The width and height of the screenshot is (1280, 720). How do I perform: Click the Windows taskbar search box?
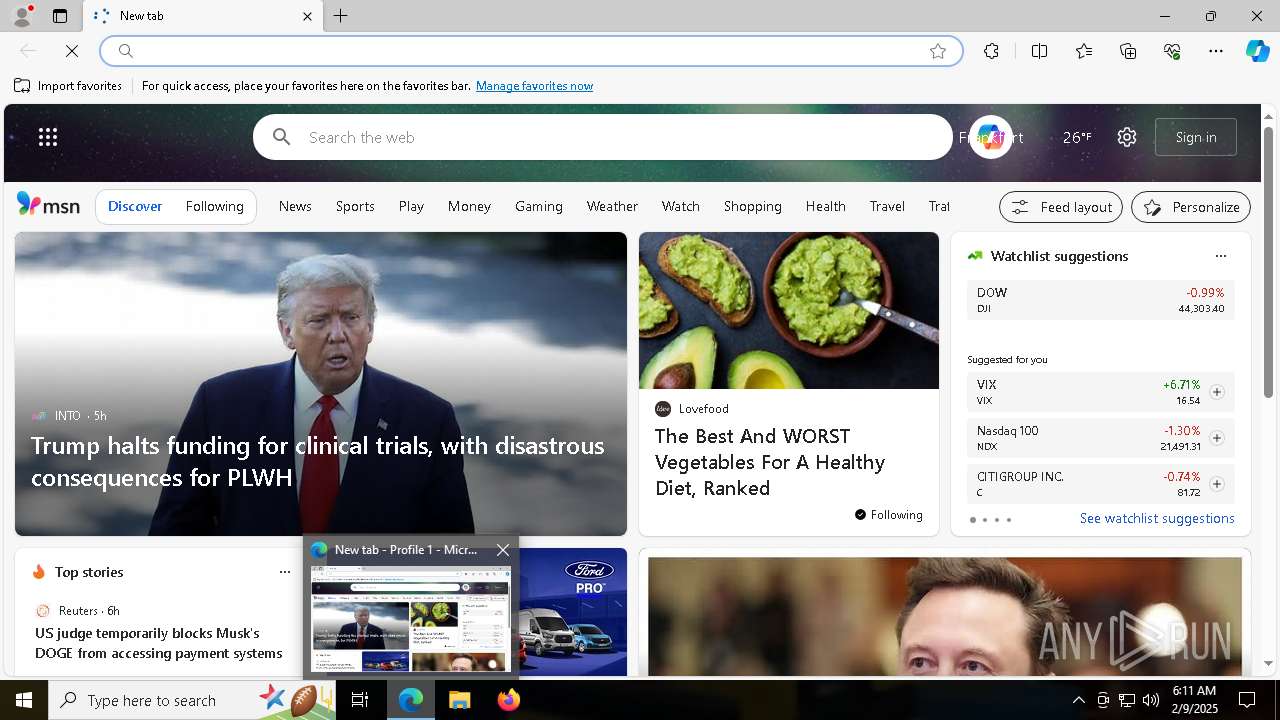pos(192,700)
